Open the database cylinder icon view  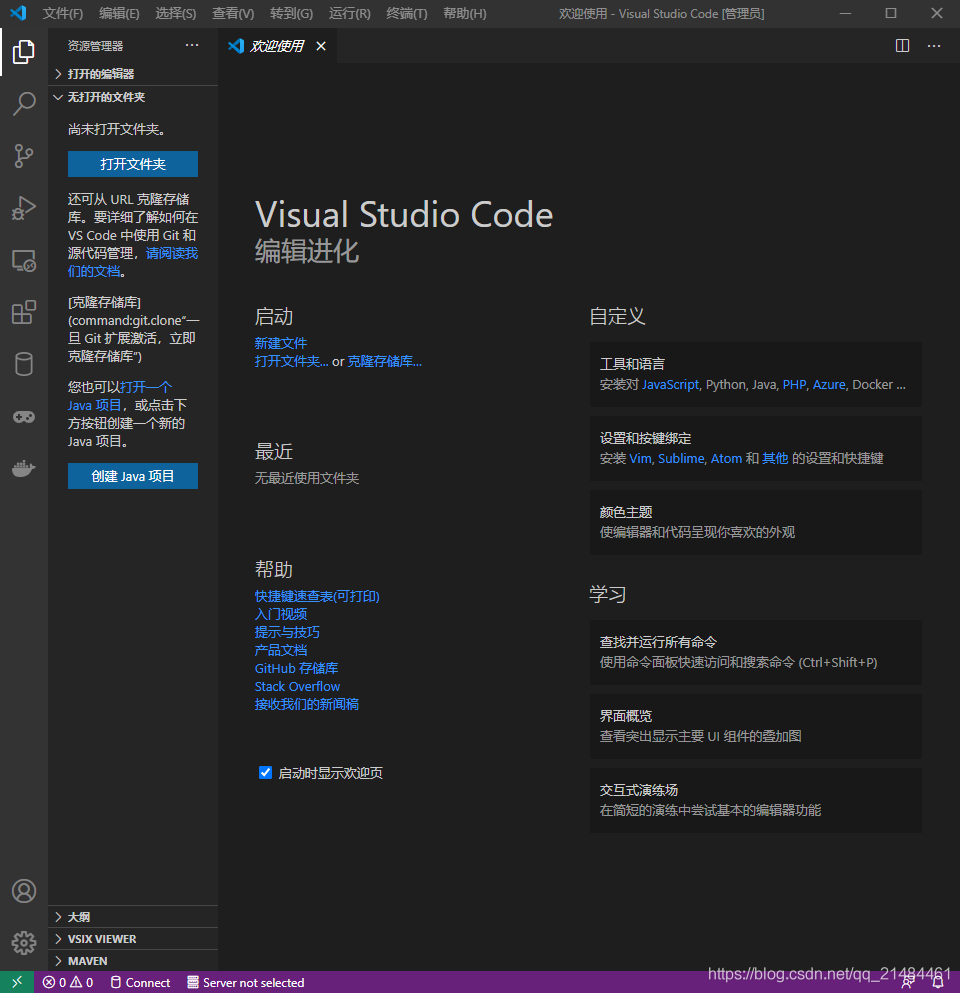click(x=24, y=364)
